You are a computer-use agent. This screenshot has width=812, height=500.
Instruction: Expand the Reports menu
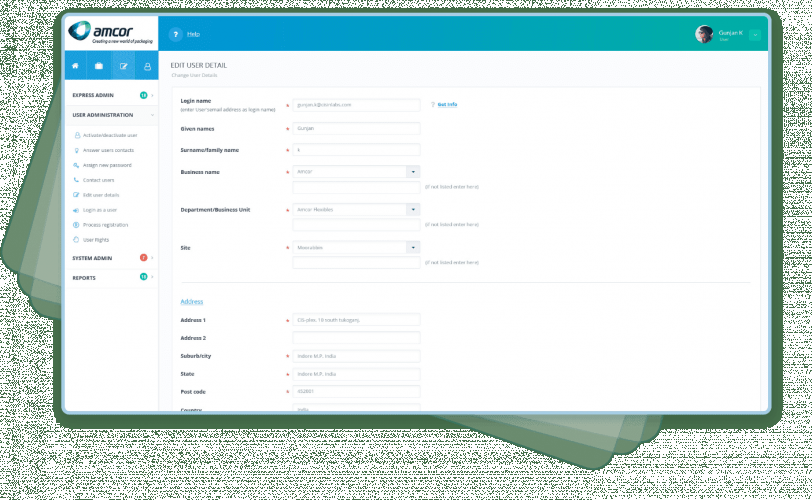tap(111, 277)
